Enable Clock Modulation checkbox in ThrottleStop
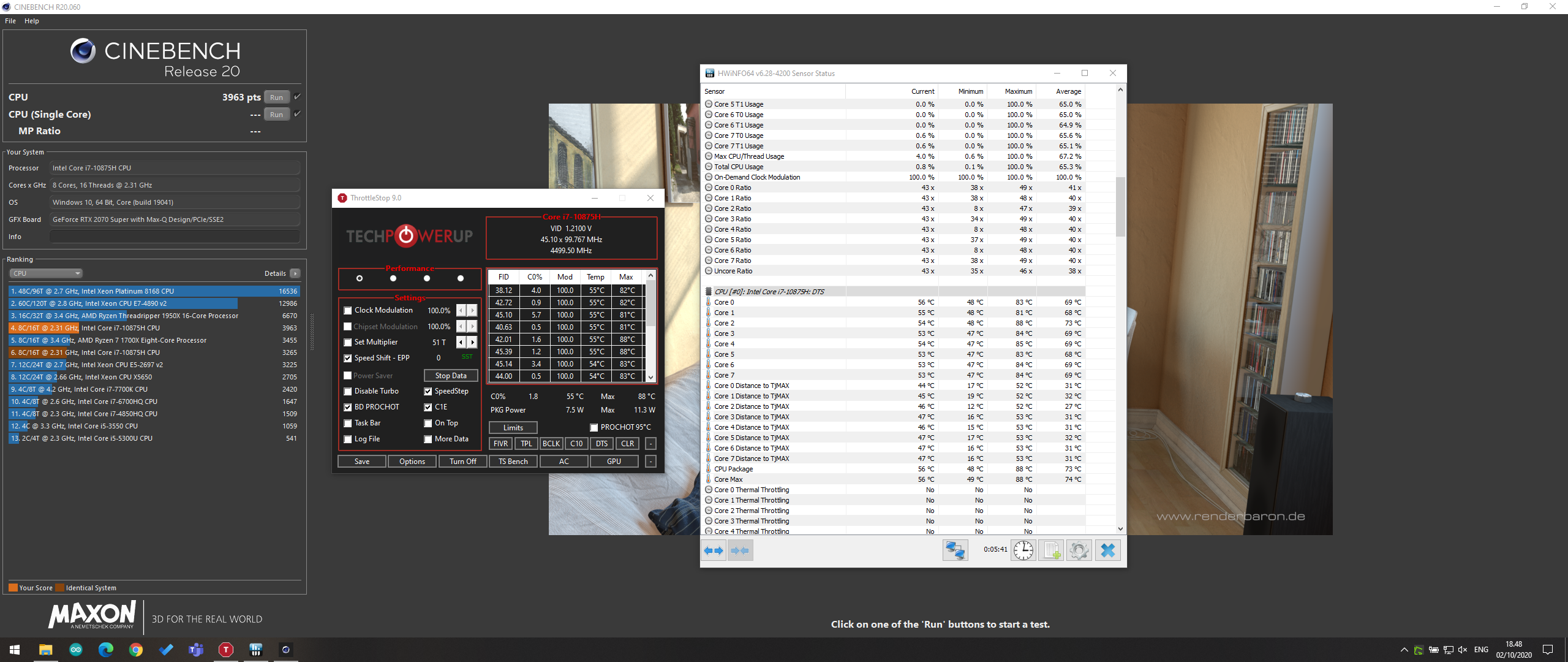The image size is (1568, 662). coord(348,310)
